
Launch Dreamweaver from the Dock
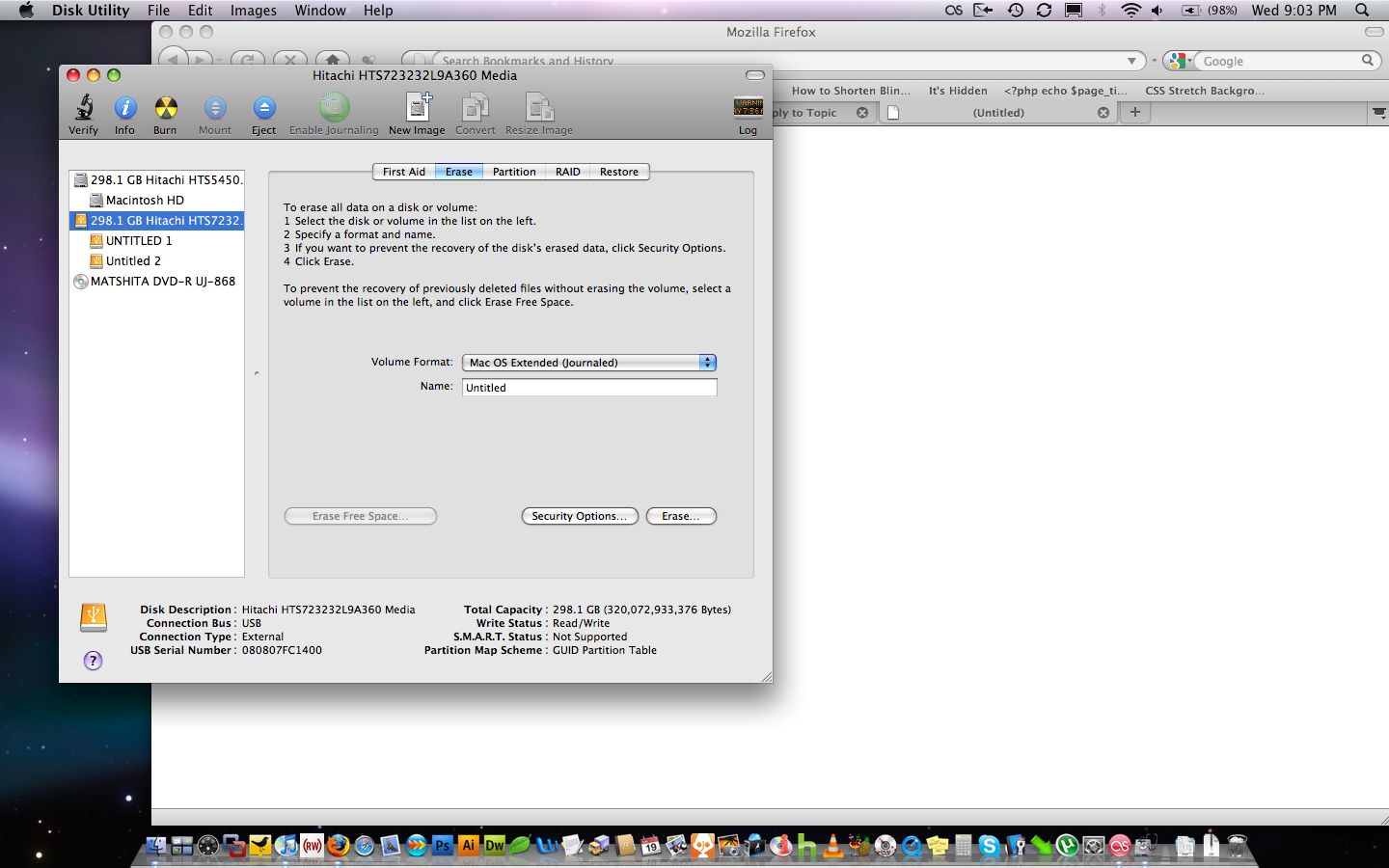tap(495, 846)
